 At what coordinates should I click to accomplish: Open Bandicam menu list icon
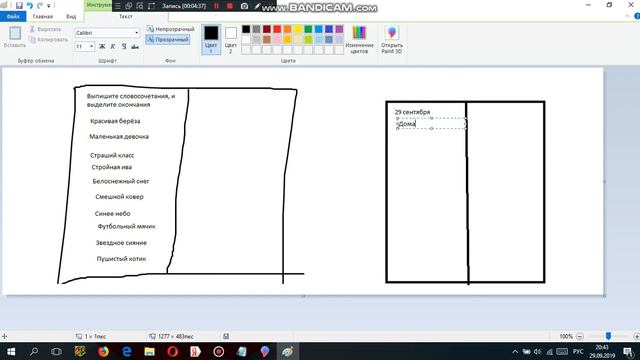pos(118,6)
